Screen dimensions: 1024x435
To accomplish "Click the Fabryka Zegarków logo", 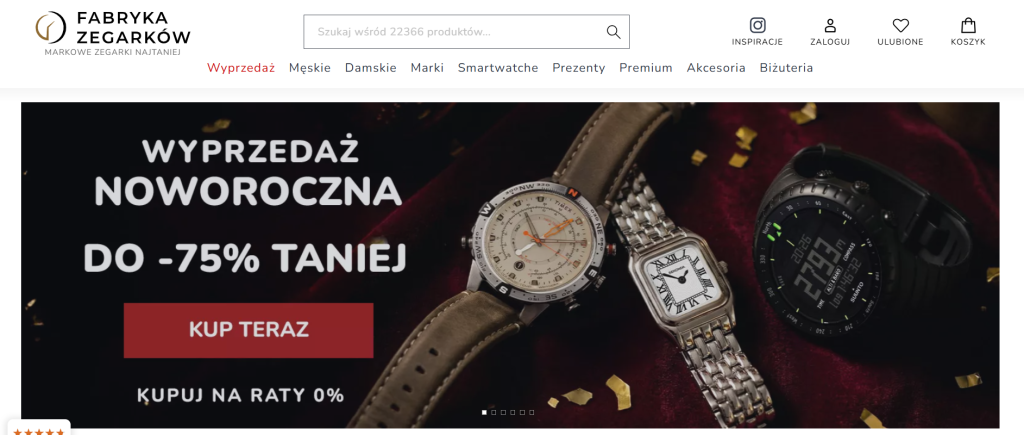I will pos(113,33).
